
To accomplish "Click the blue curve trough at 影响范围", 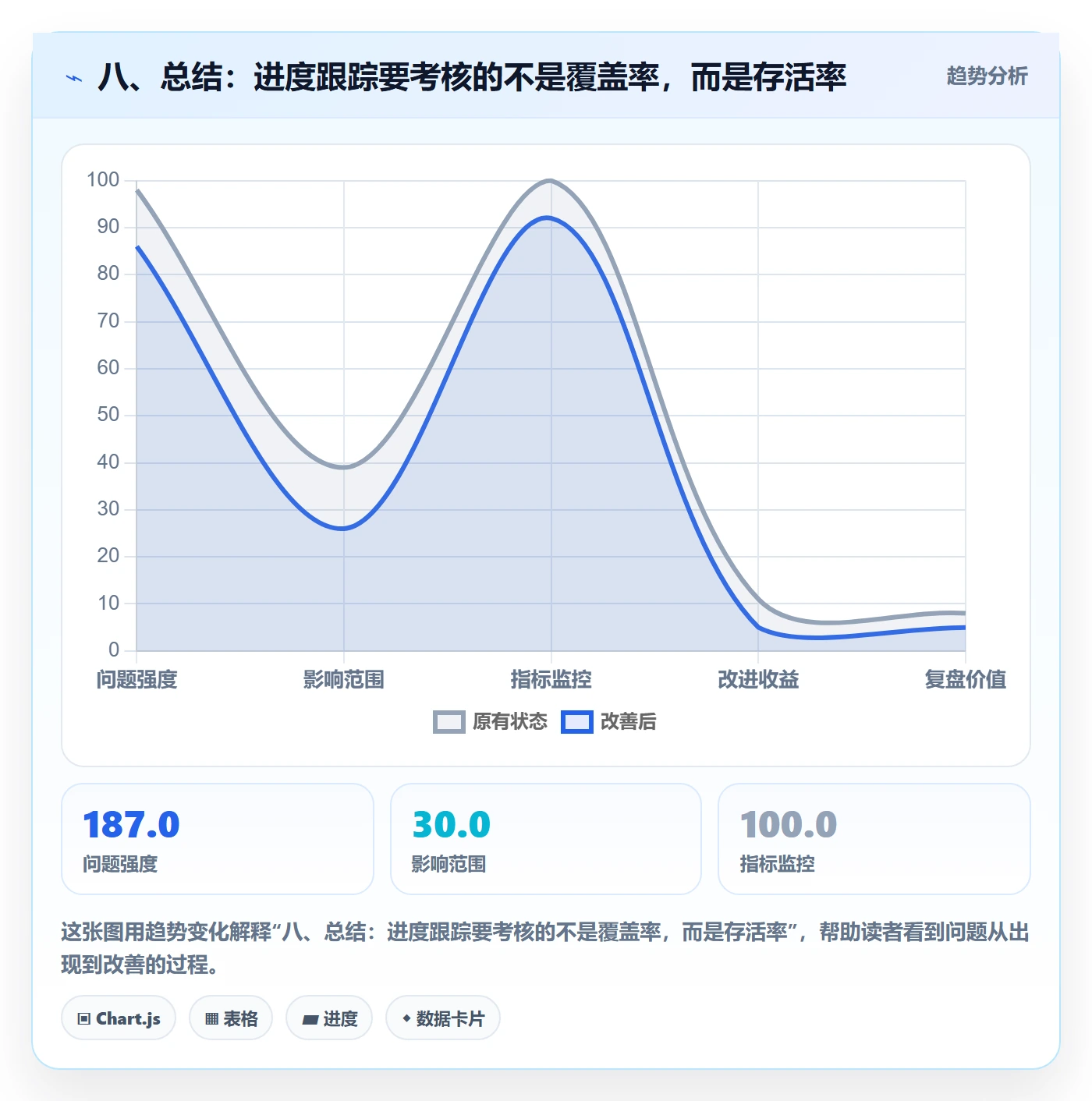I will point(344,528).
